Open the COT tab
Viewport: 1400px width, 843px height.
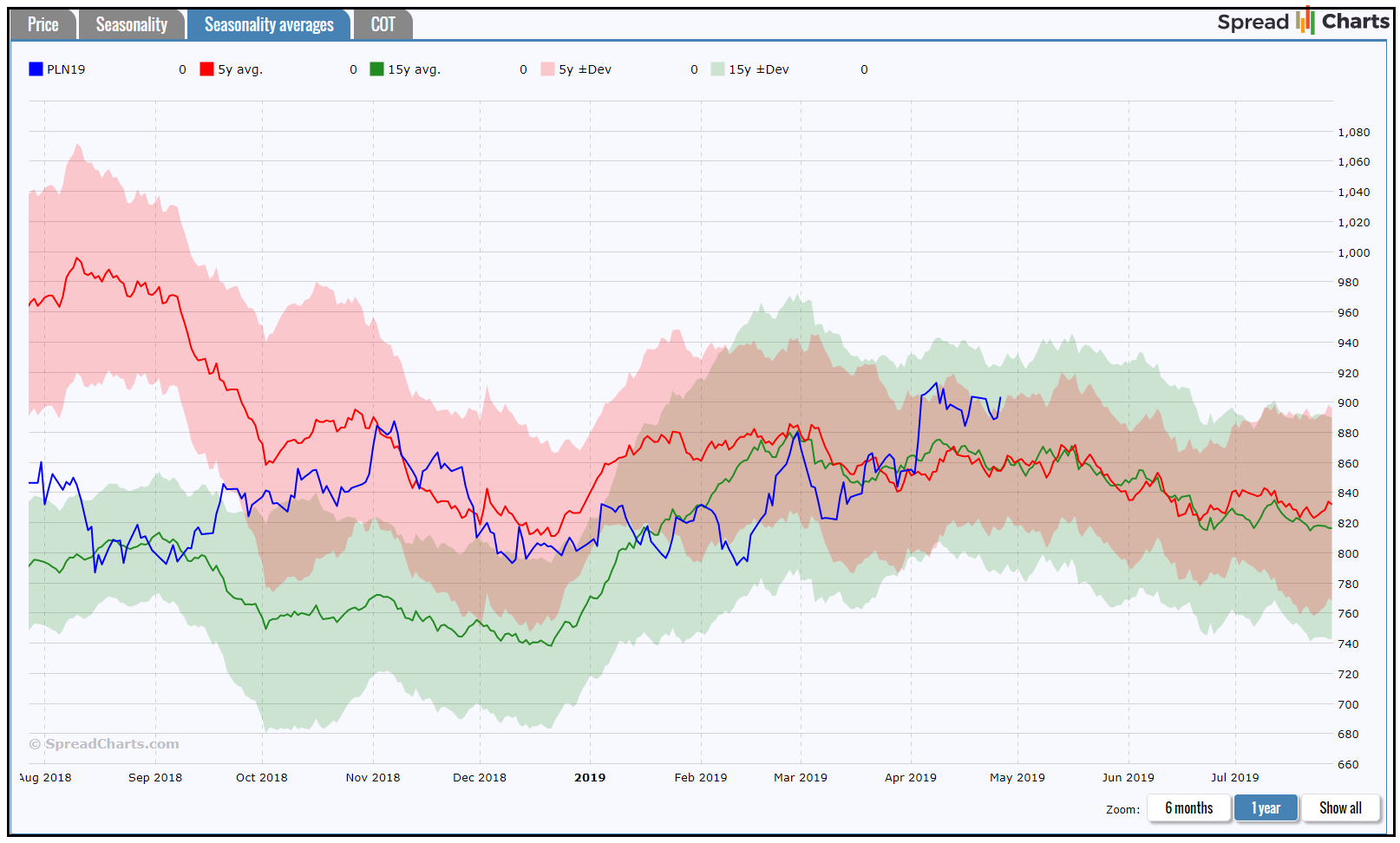[383, 25]
